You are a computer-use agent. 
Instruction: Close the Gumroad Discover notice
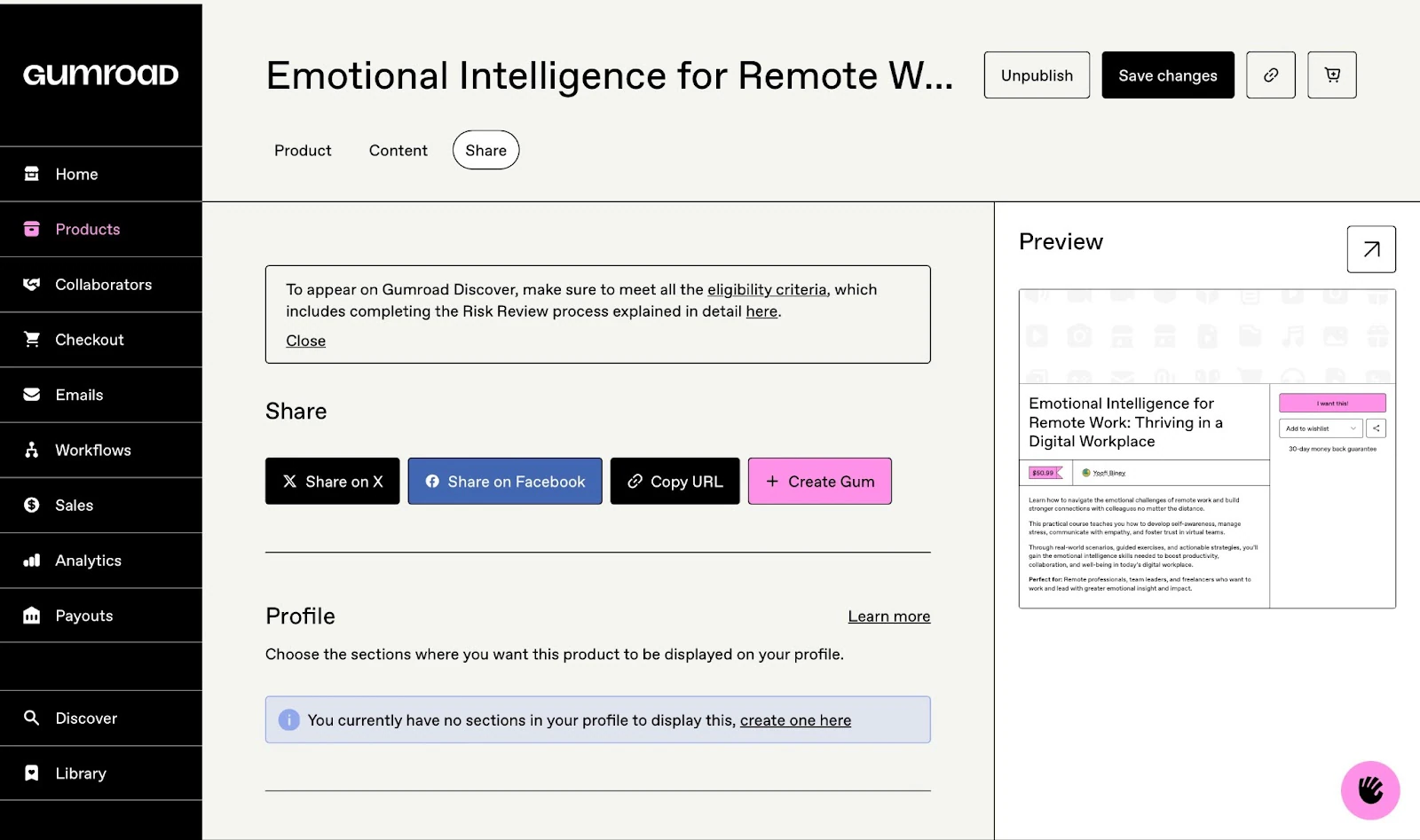pos(305,341)
